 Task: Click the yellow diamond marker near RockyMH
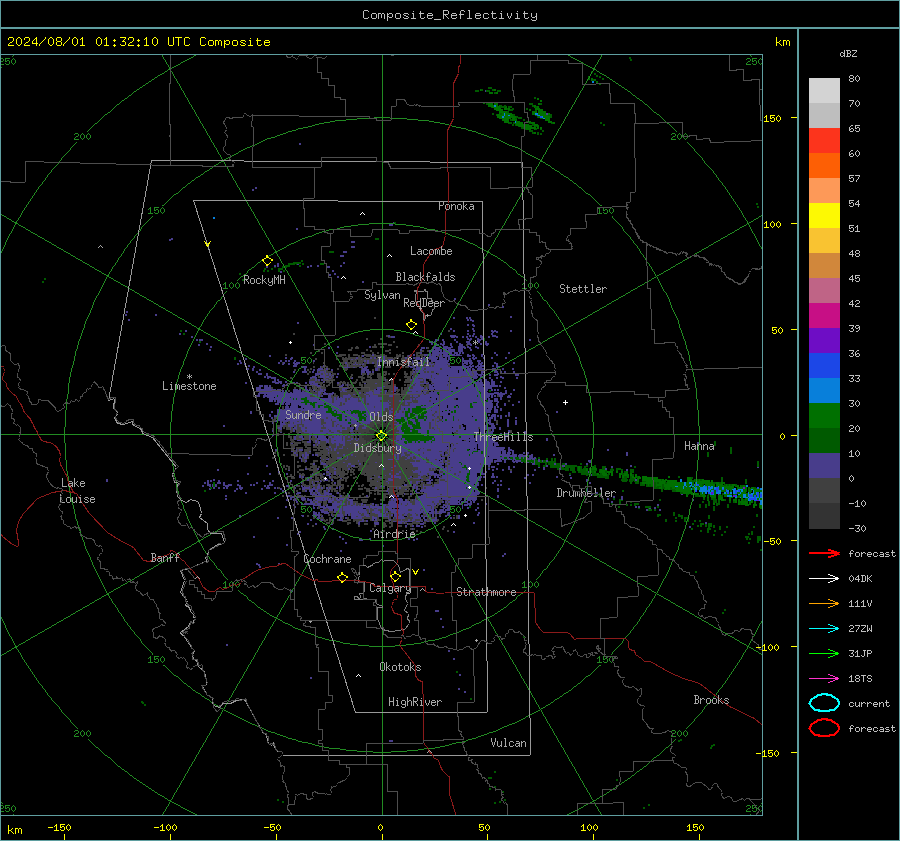(x=267, y=261)
